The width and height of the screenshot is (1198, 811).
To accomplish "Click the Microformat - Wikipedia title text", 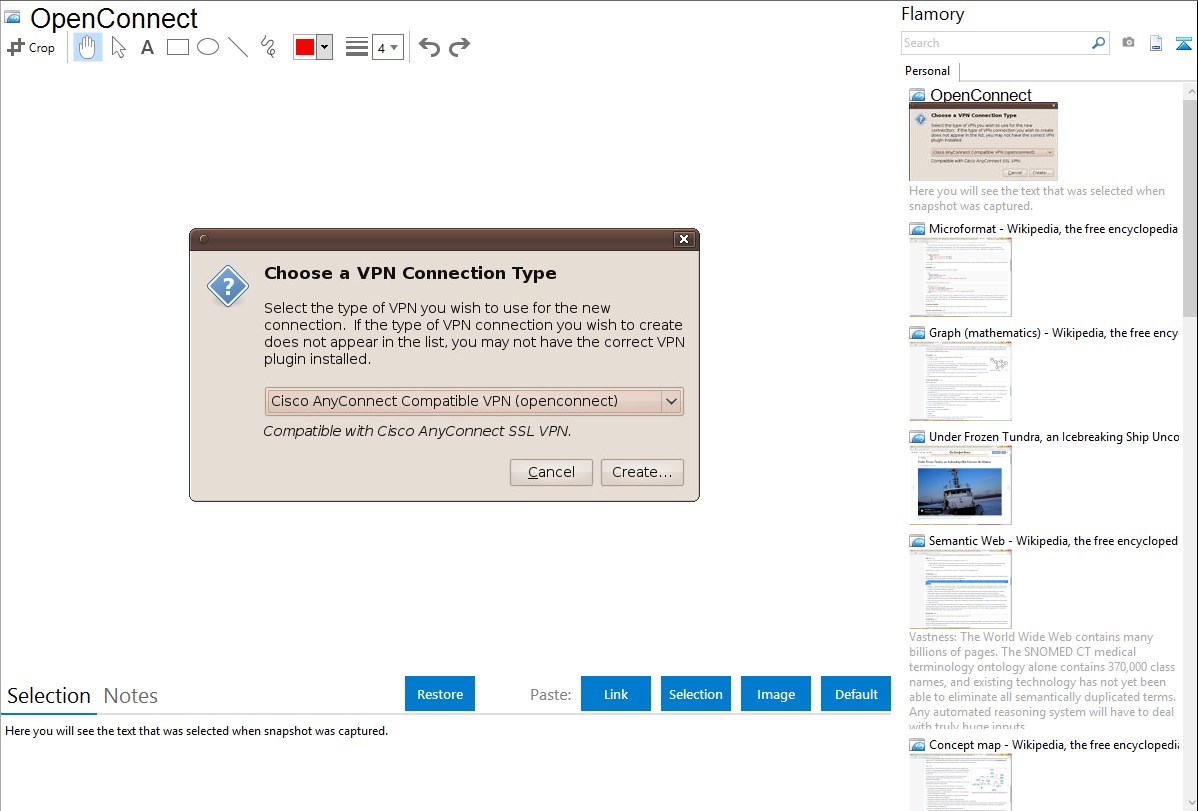I will (x=1053, y=229).
